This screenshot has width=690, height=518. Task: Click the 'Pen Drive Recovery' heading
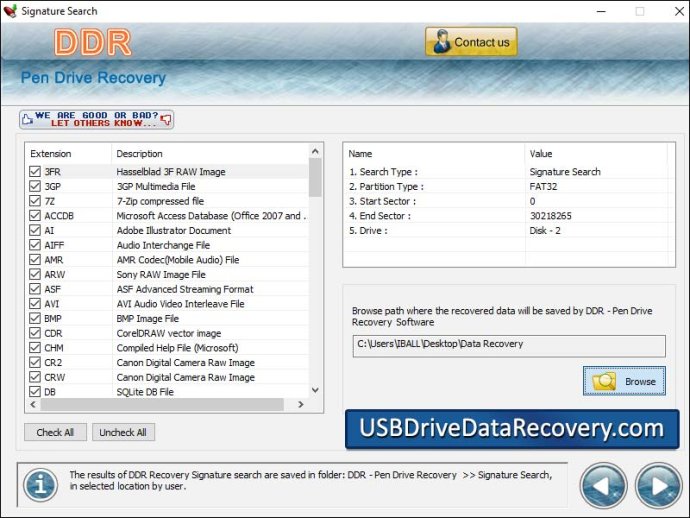click(93, 77)
